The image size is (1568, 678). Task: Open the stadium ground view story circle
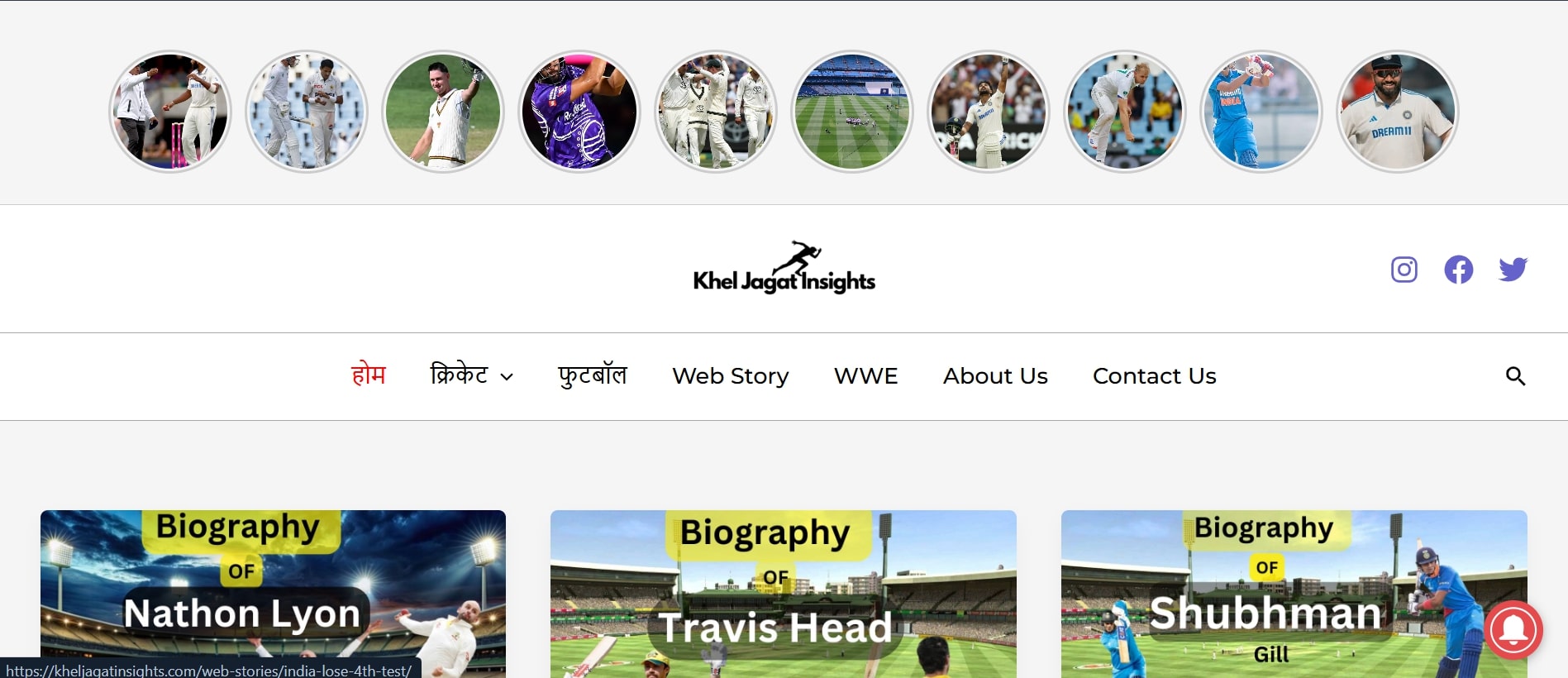click(852, 112)
